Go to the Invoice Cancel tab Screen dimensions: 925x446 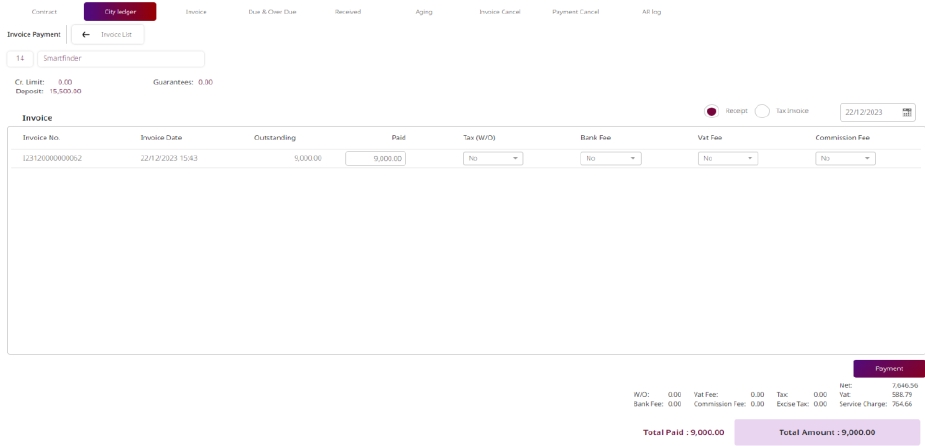coord(497,12)
